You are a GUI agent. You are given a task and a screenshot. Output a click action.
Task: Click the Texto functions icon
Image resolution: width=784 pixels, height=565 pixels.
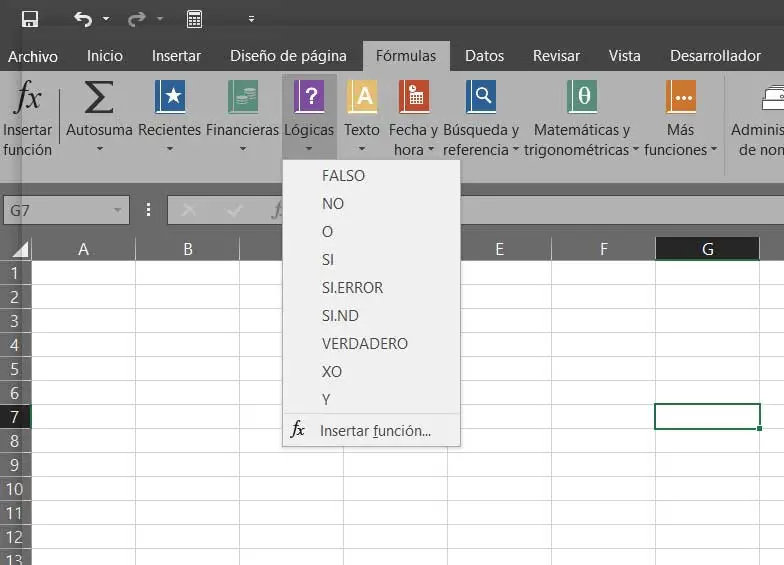click(362, 98)
